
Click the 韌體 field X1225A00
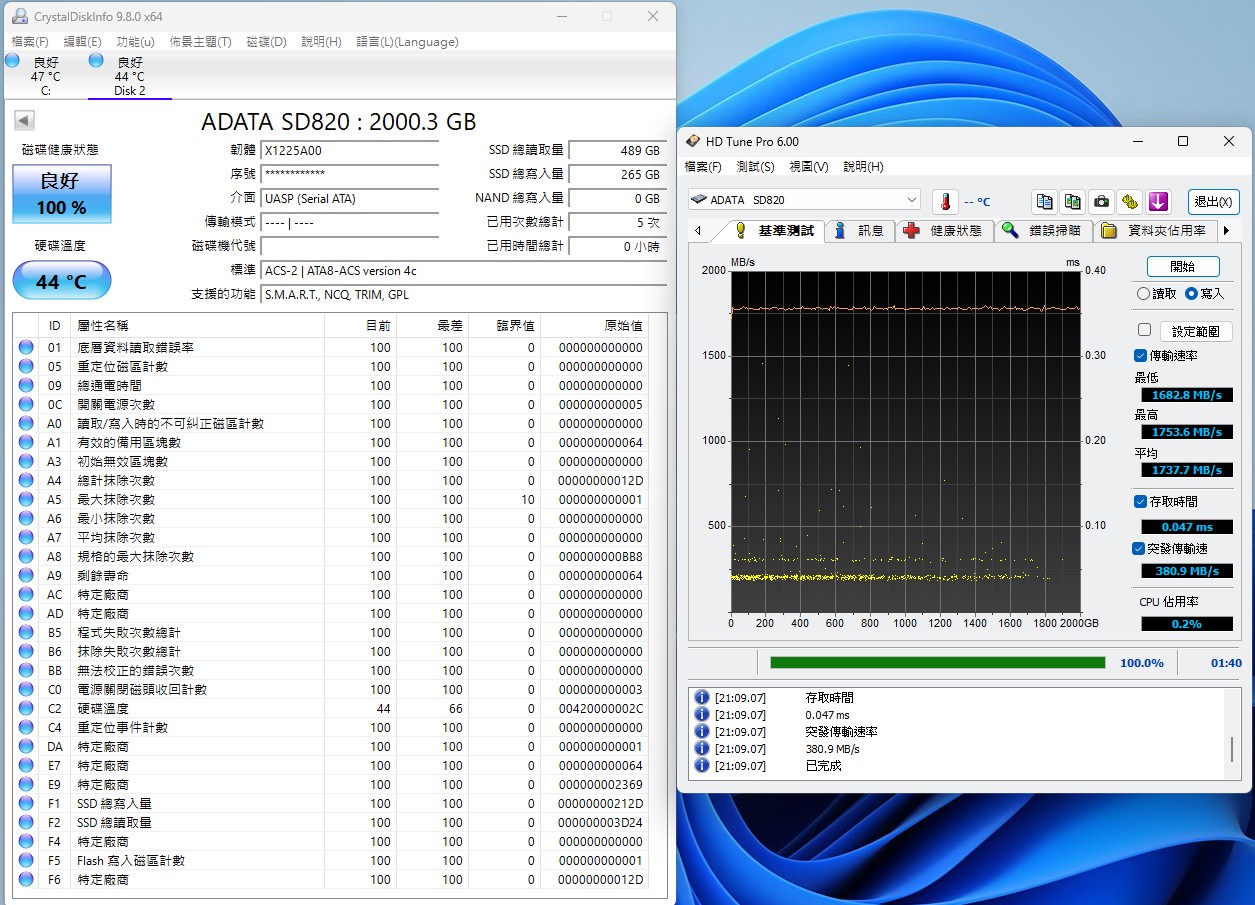tap(350, 151)
